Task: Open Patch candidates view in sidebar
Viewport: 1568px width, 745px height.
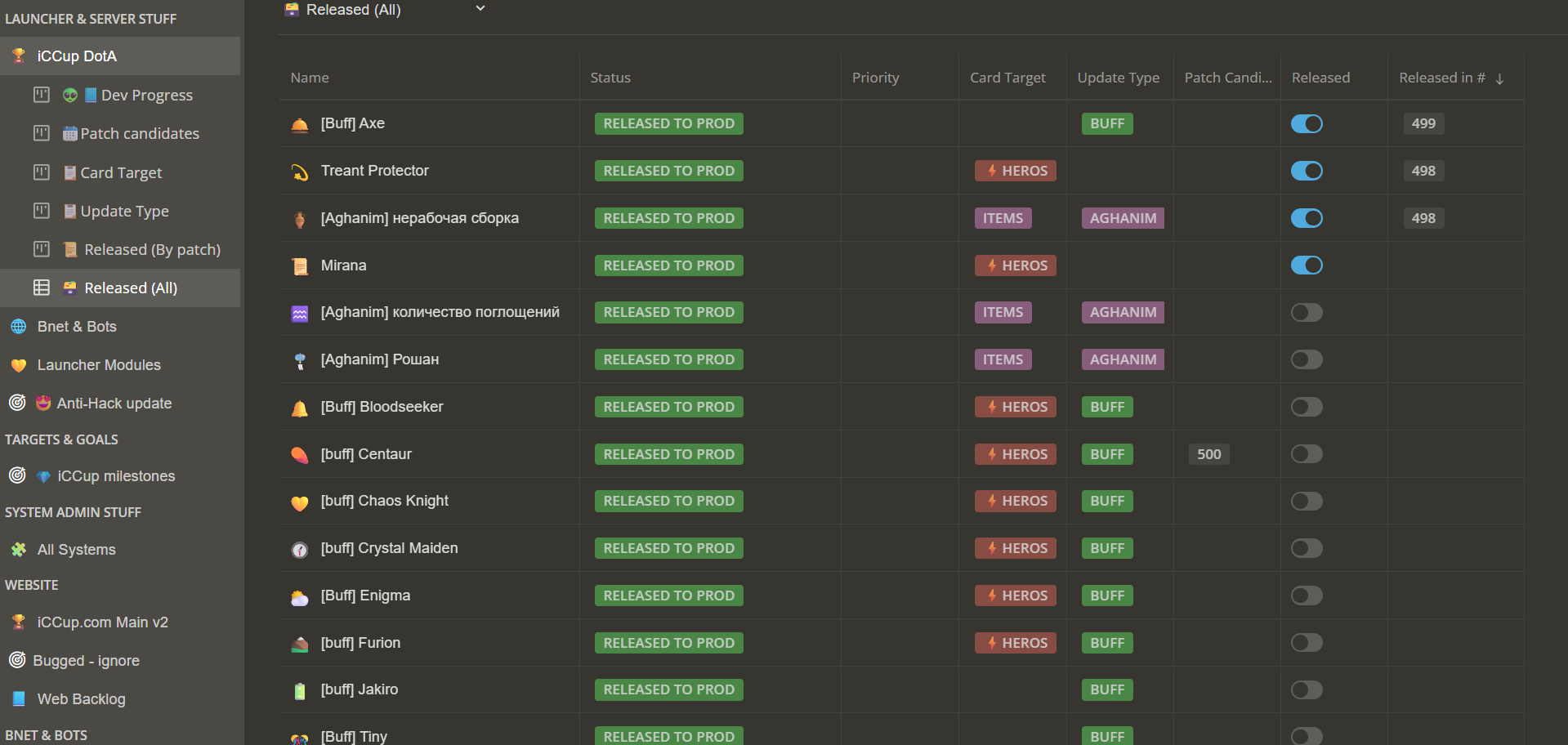Action: pyautogui.click(x=139, y=133)
